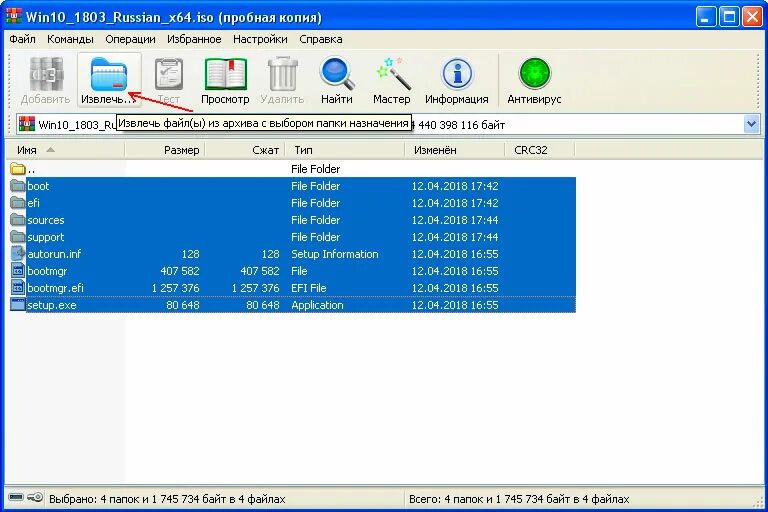Minimize the WinRAR window

[704, 17]
